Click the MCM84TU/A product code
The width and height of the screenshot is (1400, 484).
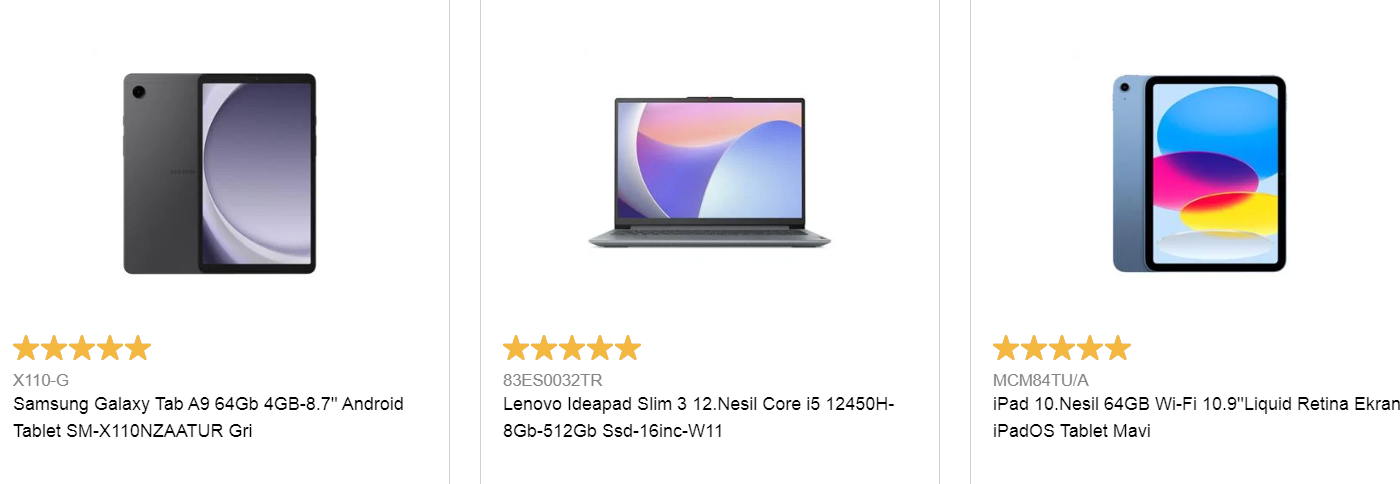[x=1041, y=380]
